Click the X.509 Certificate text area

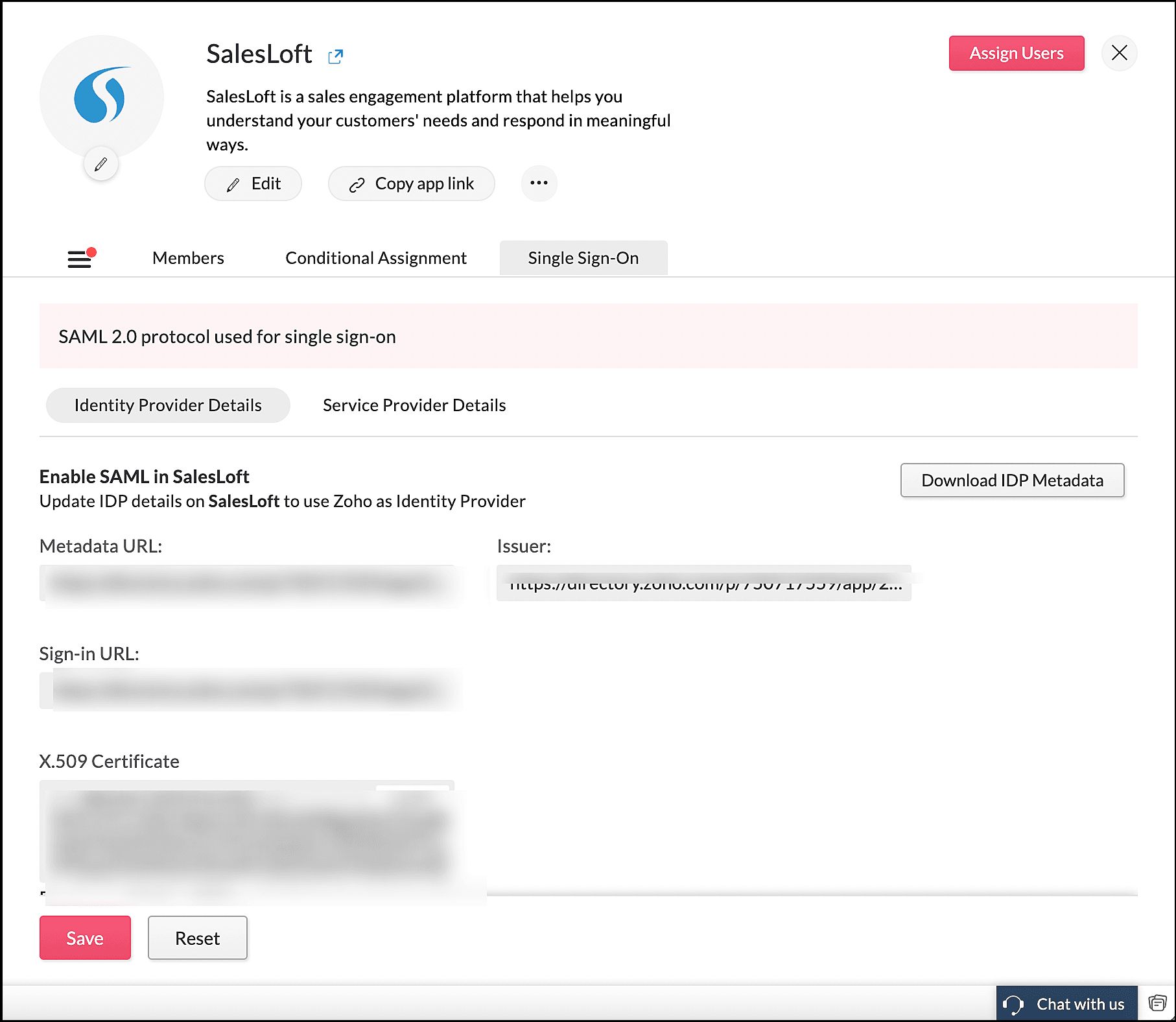point(247,831)
